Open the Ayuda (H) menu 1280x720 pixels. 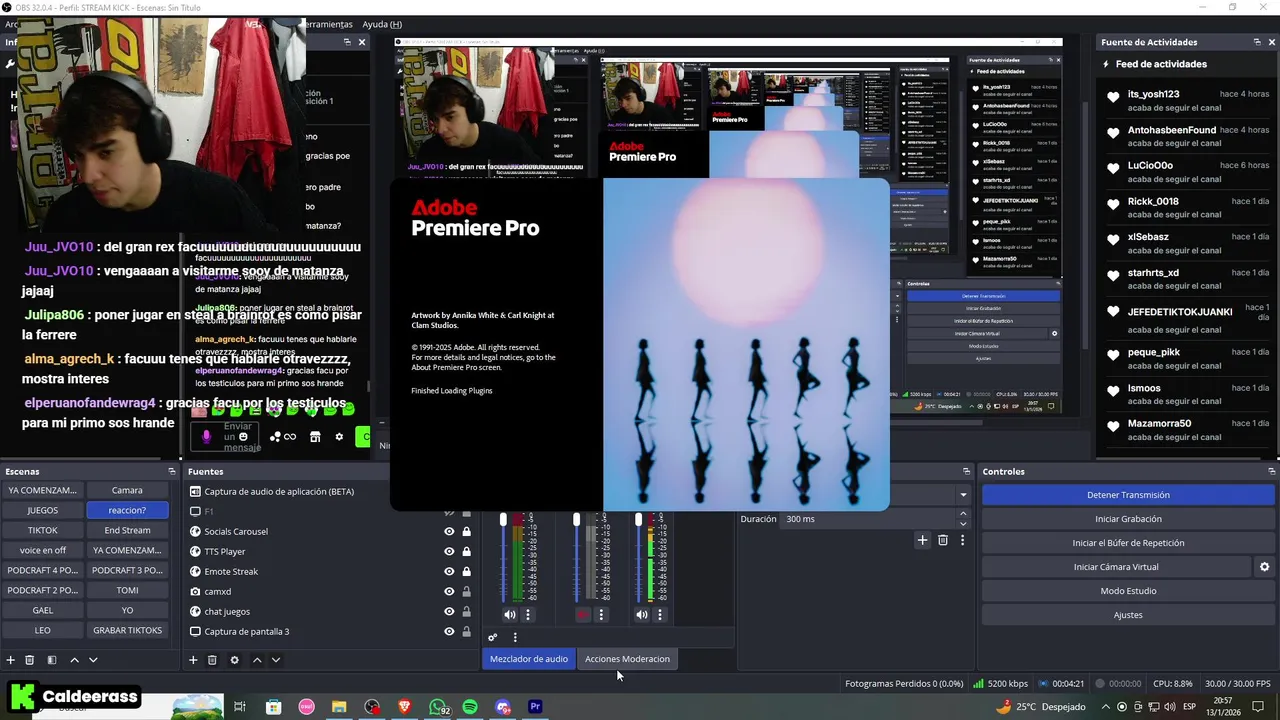(x=381, y=24)
